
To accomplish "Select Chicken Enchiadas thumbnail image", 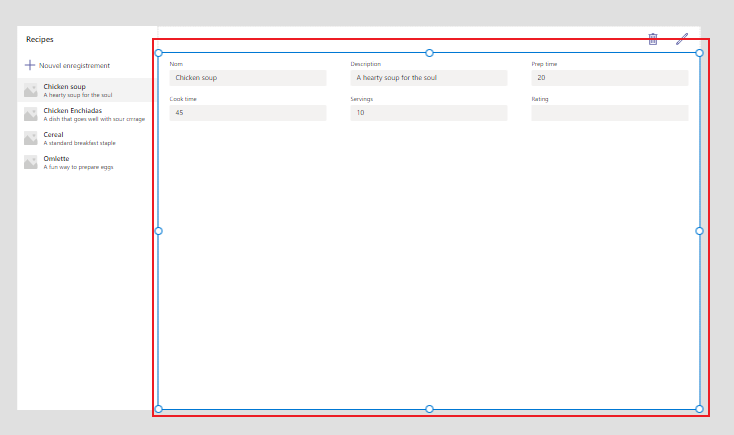I will [x=30, y=114].
